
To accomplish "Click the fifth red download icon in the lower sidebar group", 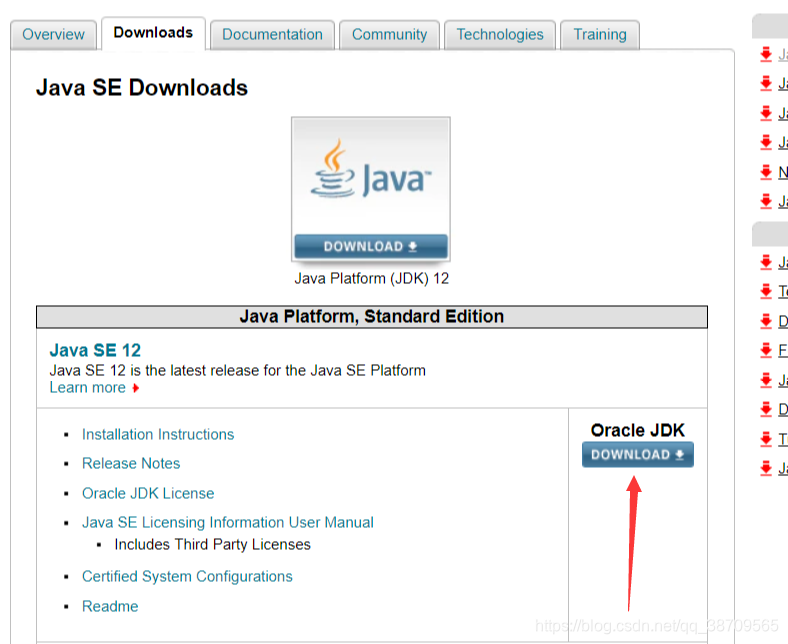I will pyautogui.click(x=766, y=380).
